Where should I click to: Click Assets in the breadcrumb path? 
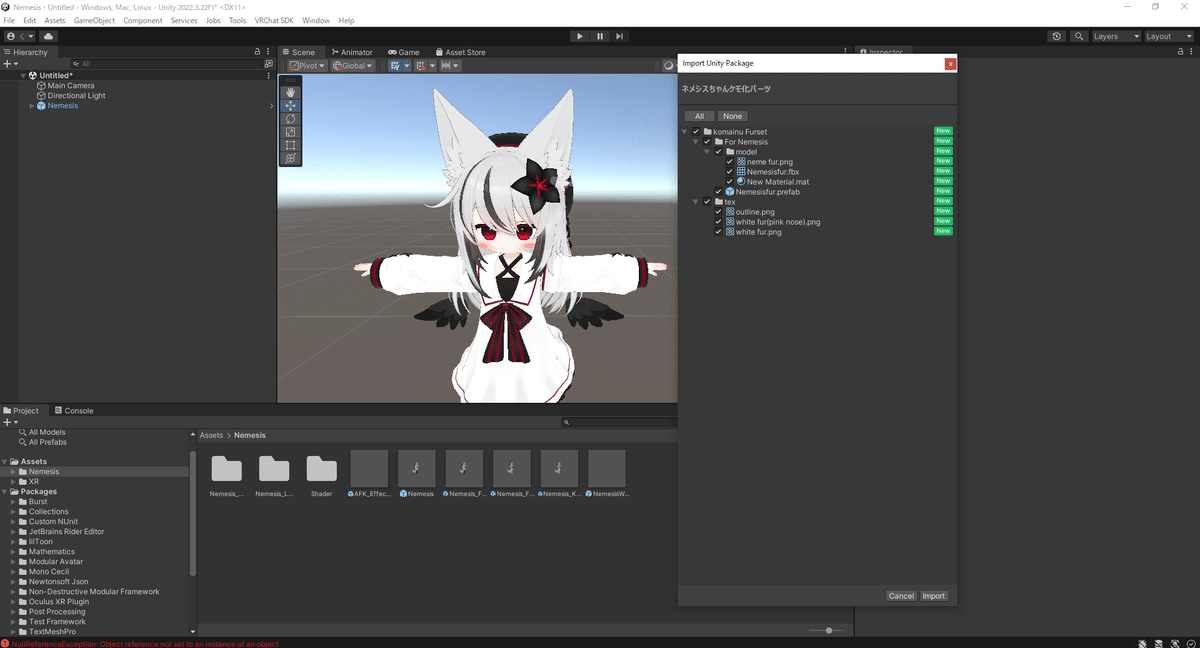[x=211, y=436]
